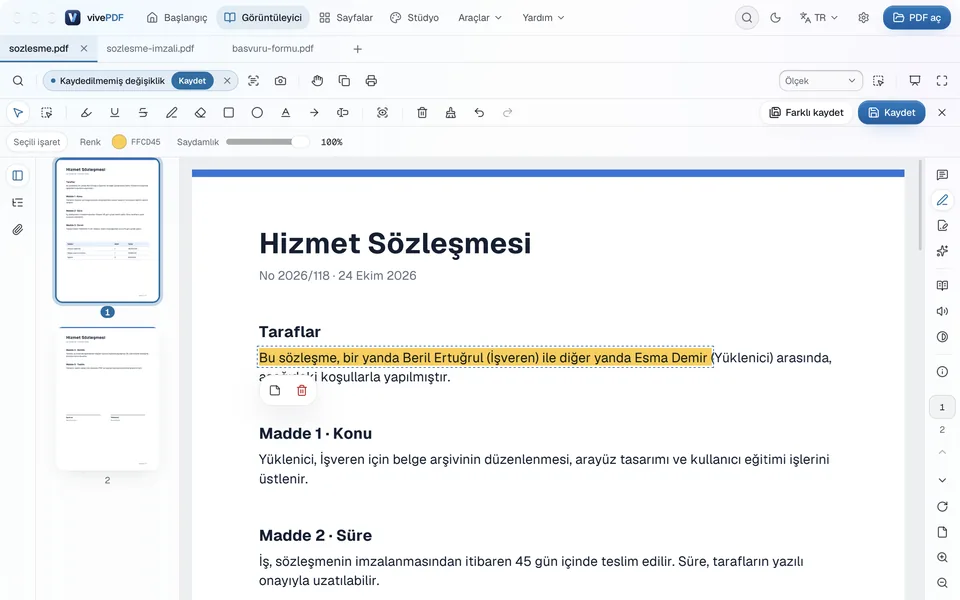Toggle dark mode moon icon
Viewport: 960px width, 600px height.
[x=775, y=18]
